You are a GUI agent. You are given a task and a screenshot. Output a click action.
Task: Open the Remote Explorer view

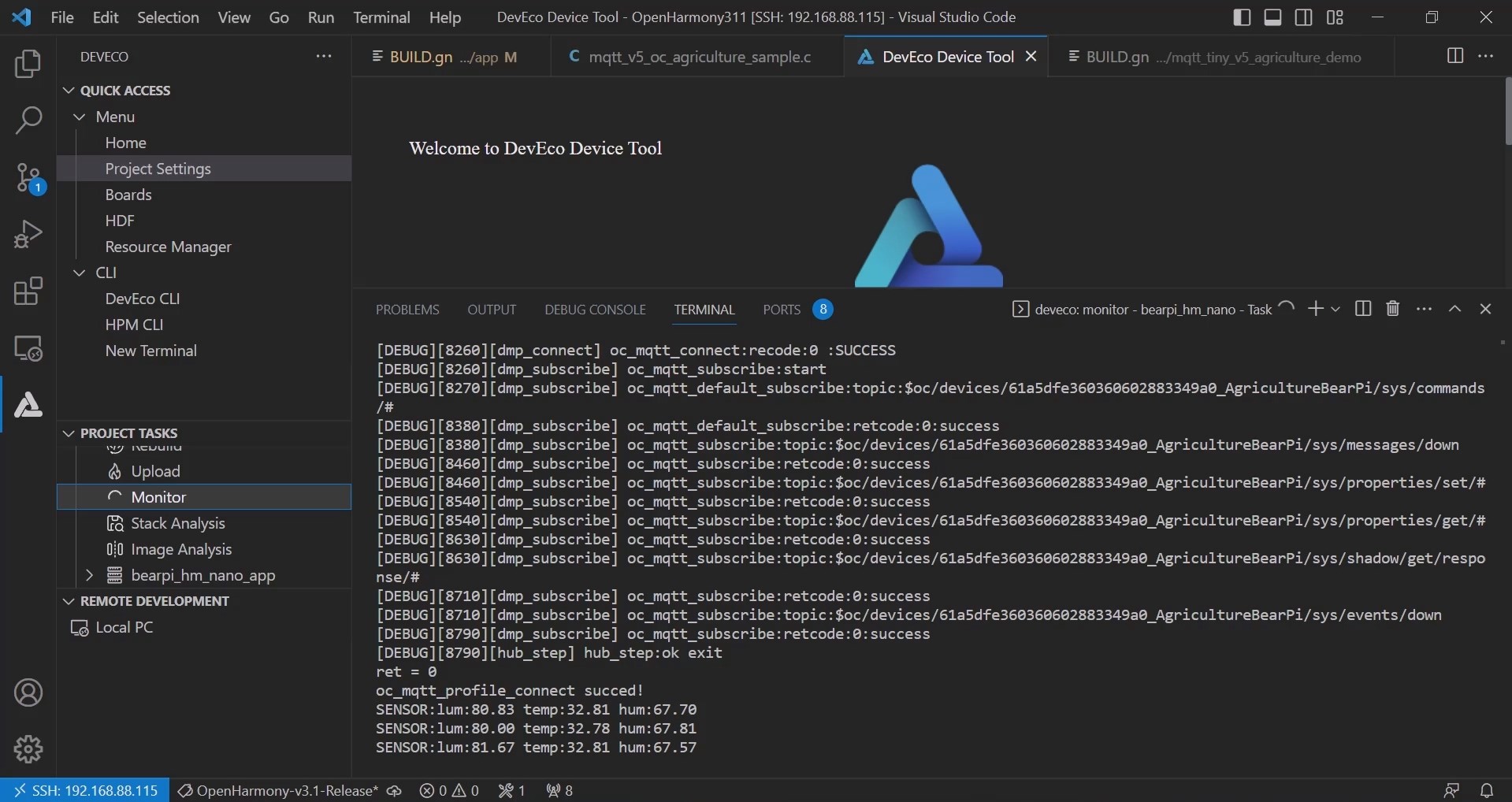28,348
